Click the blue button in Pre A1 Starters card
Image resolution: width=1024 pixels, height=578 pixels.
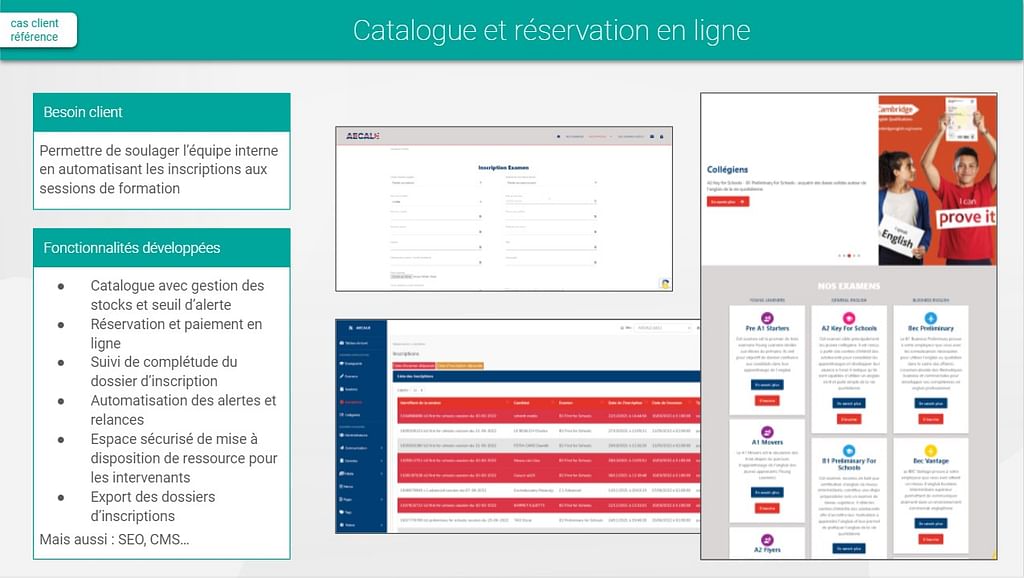point(767,384)
